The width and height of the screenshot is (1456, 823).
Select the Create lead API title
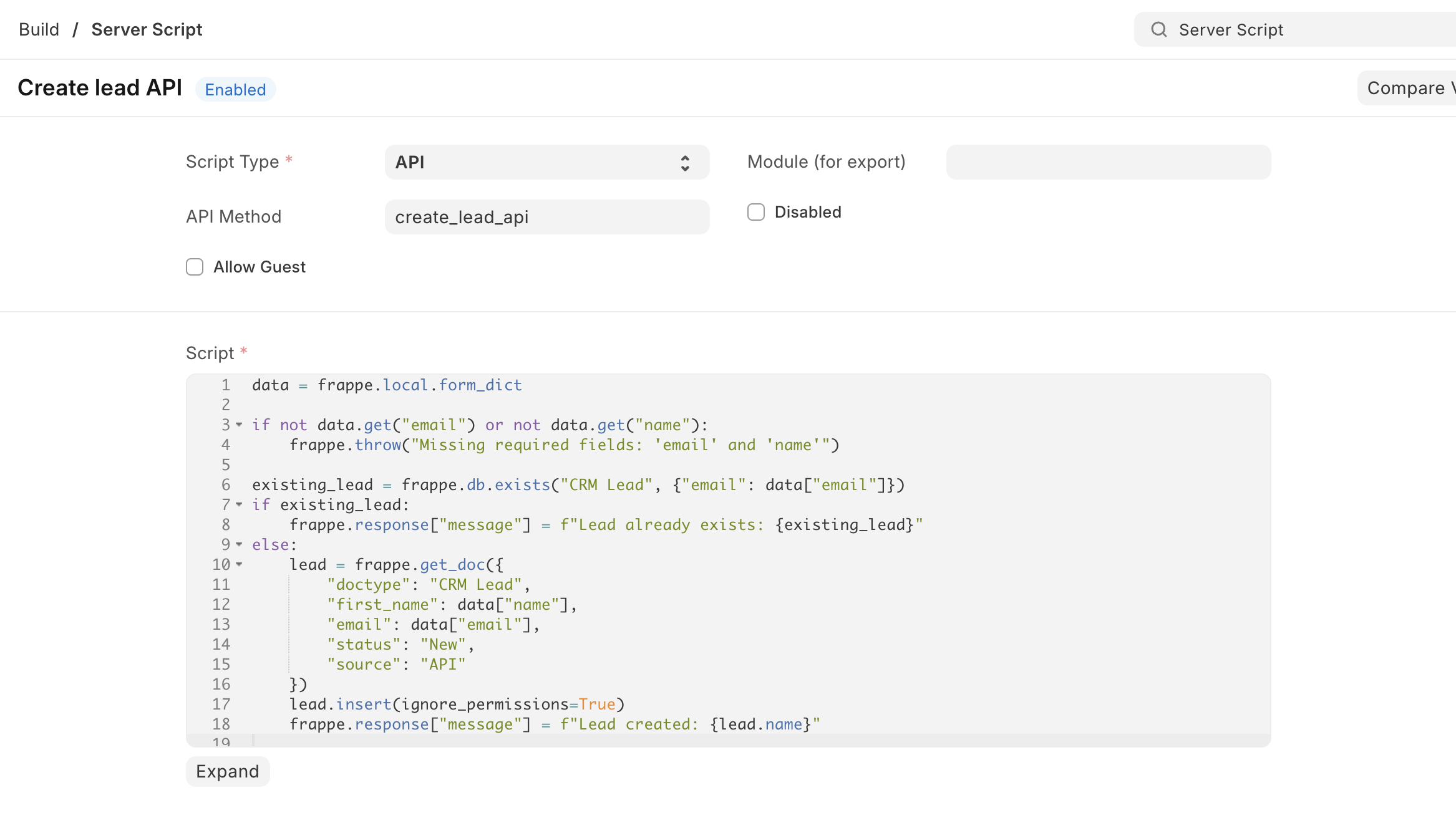tap(100, 87)
